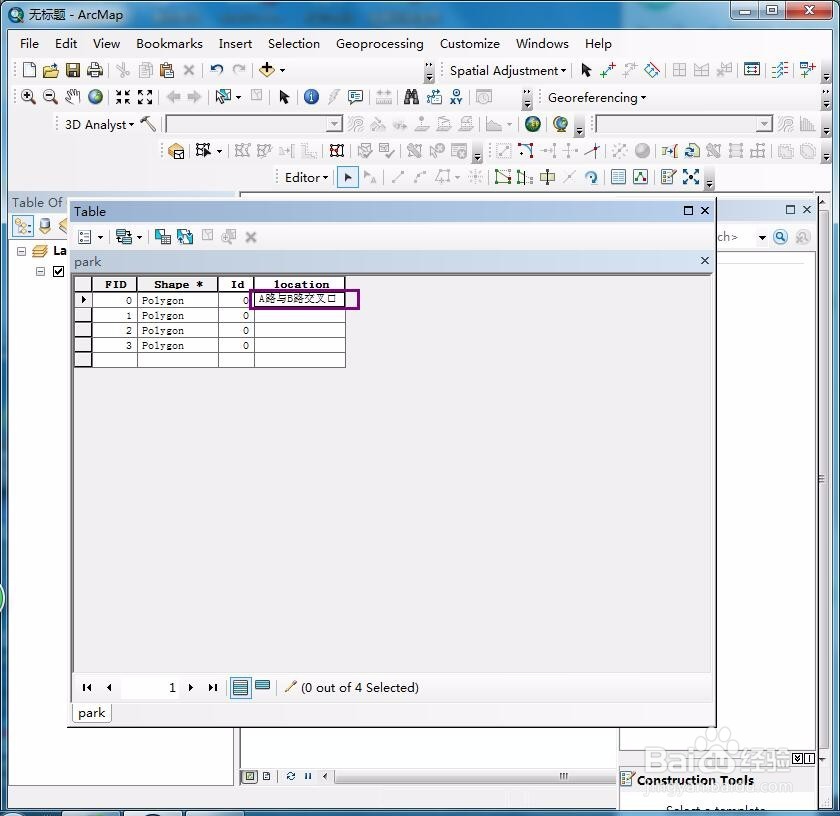Open the Attributes window icon in Editor toolbar
840x816 pixels.
618,177
